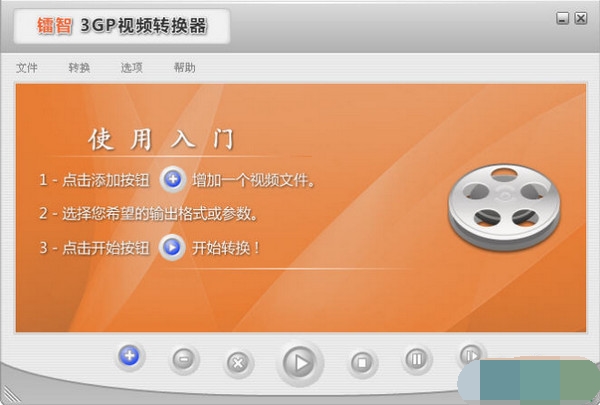This screenshot has height=405, width=600.
Task: Start conversion with the large play button
Action: [300, 363]
